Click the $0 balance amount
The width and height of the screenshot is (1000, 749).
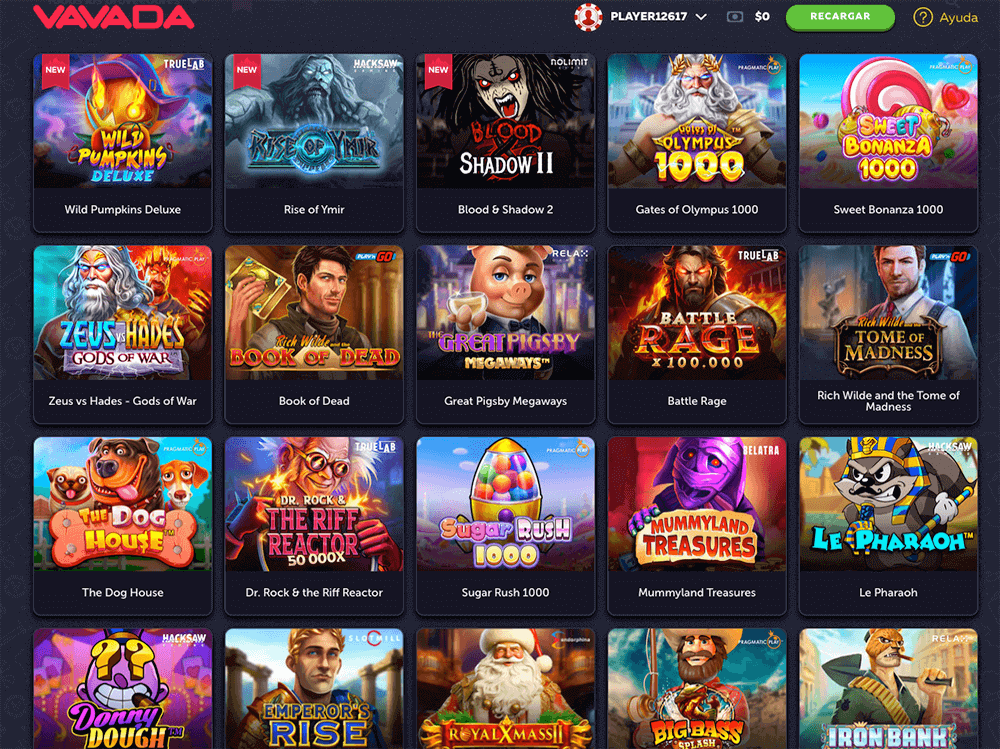762,17
